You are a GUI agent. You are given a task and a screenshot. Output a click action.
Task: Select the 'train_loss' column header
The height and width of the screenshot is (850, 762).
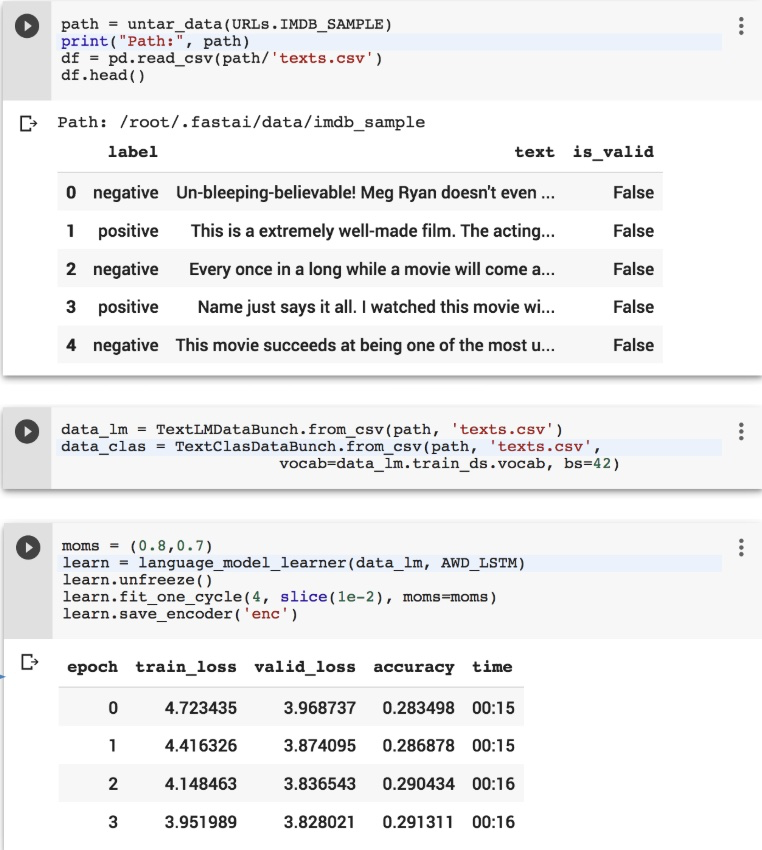[186, 667]
